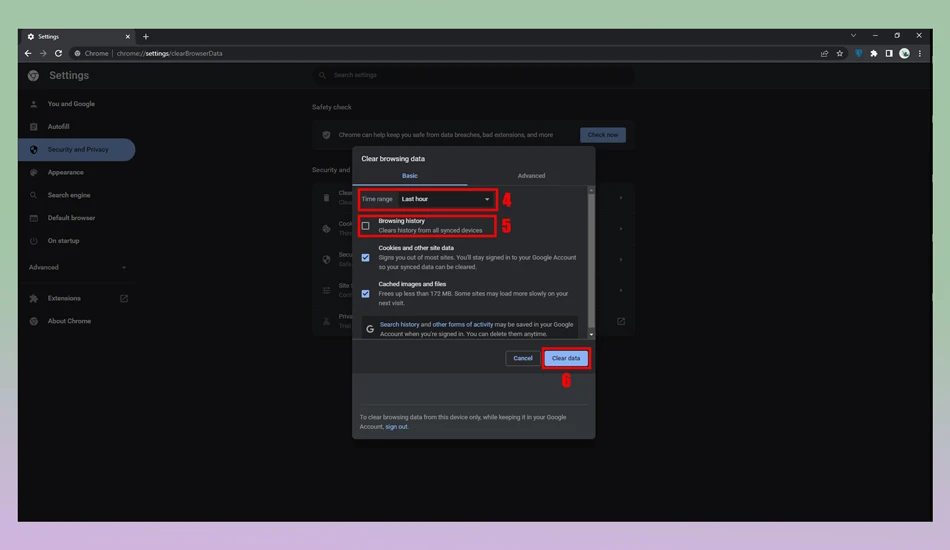The height and width of the screenshot is (550, 950).
Task: Click the profile avatar icon
Action: point(905,53)
